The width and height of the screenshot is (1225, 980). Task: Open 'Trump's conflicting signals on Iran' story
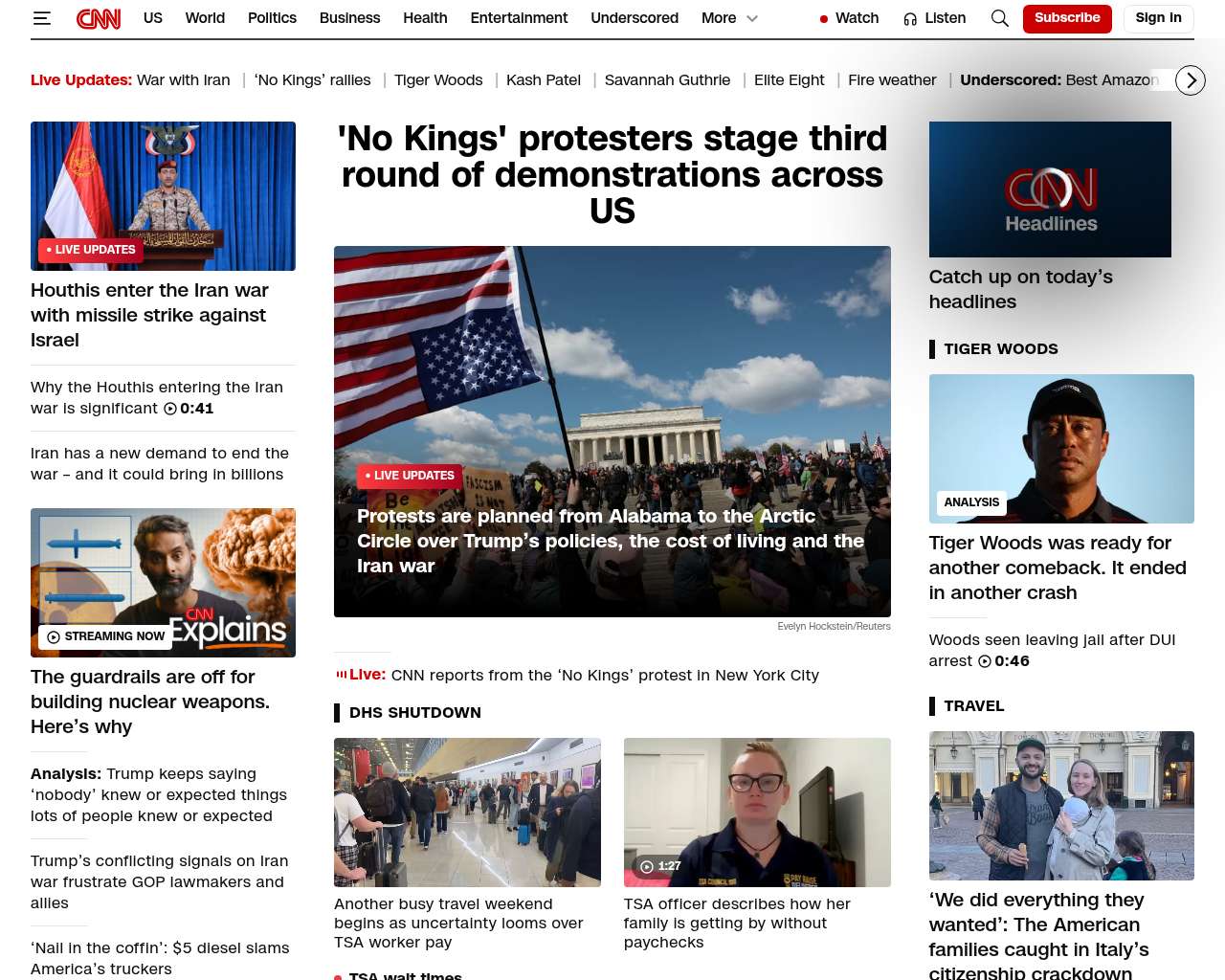[x=160, y=882]
